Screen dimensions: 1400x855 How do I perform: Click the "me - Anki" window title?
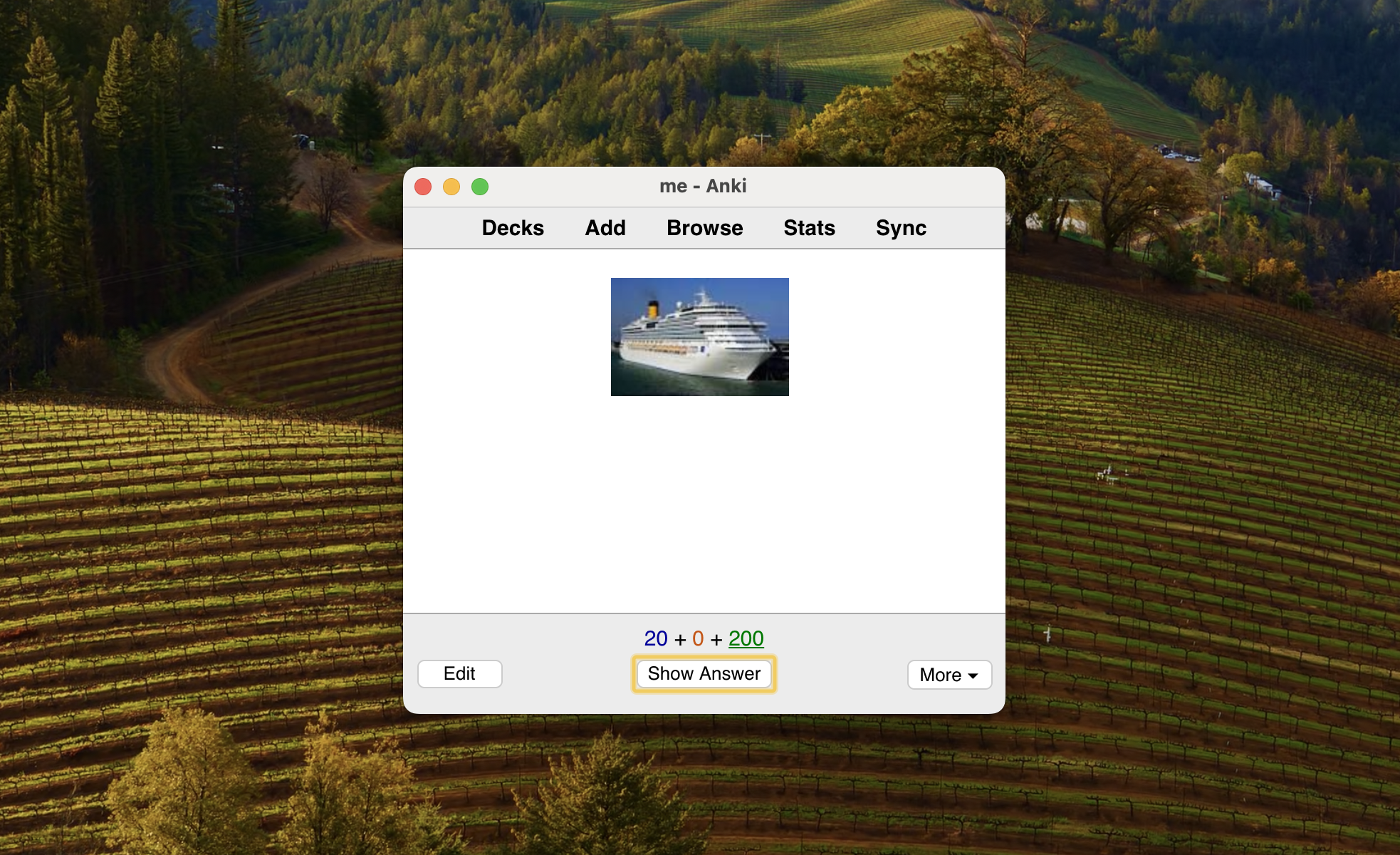click(703, 186)
